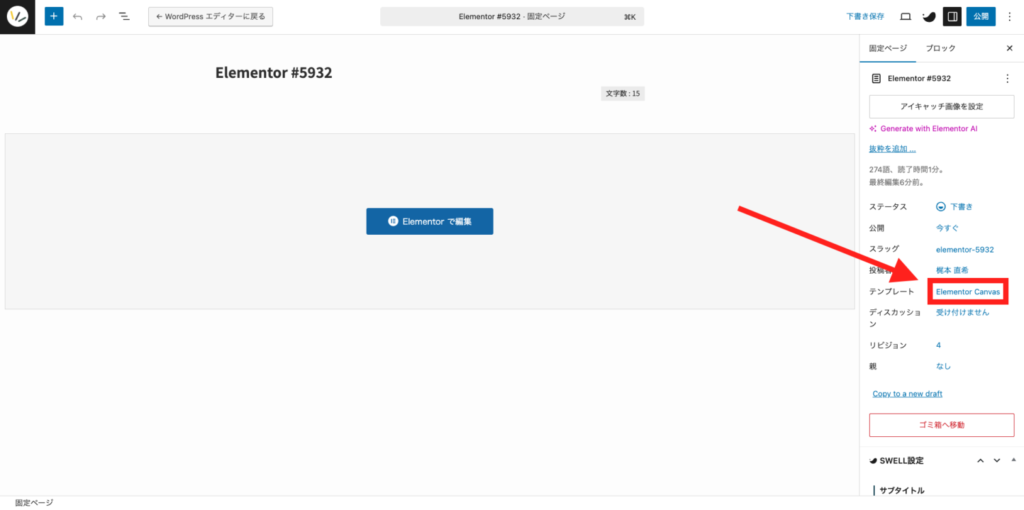The width and height of the screenshot is (1024, 510).
Task: Click Generate with Elementor AI
Action: pos(923,129)
